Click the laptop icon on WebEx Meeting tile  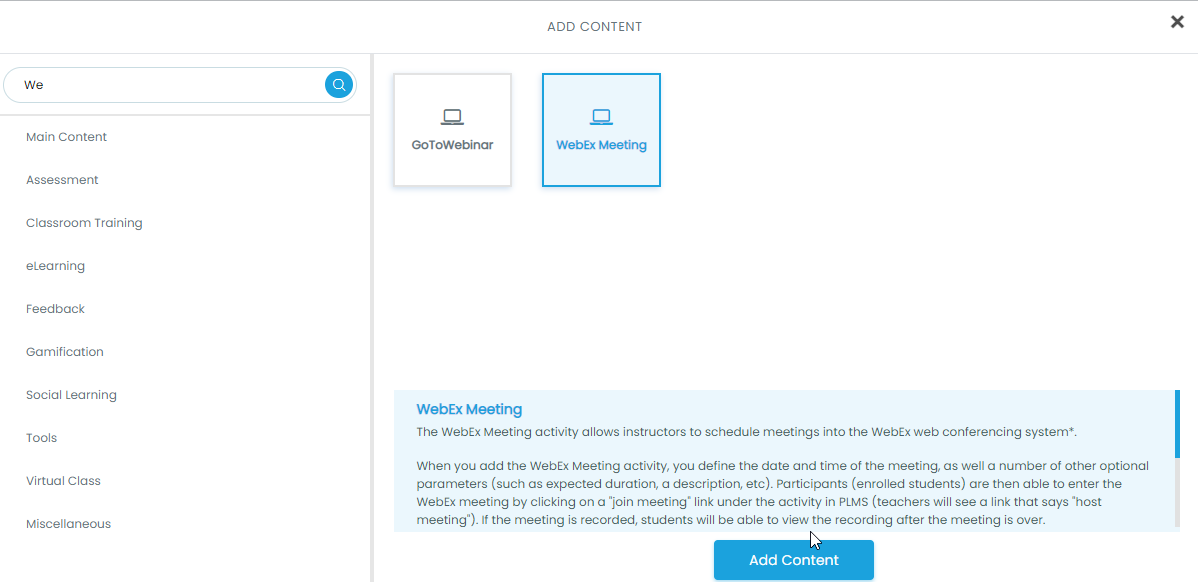[x=601, y=118]
